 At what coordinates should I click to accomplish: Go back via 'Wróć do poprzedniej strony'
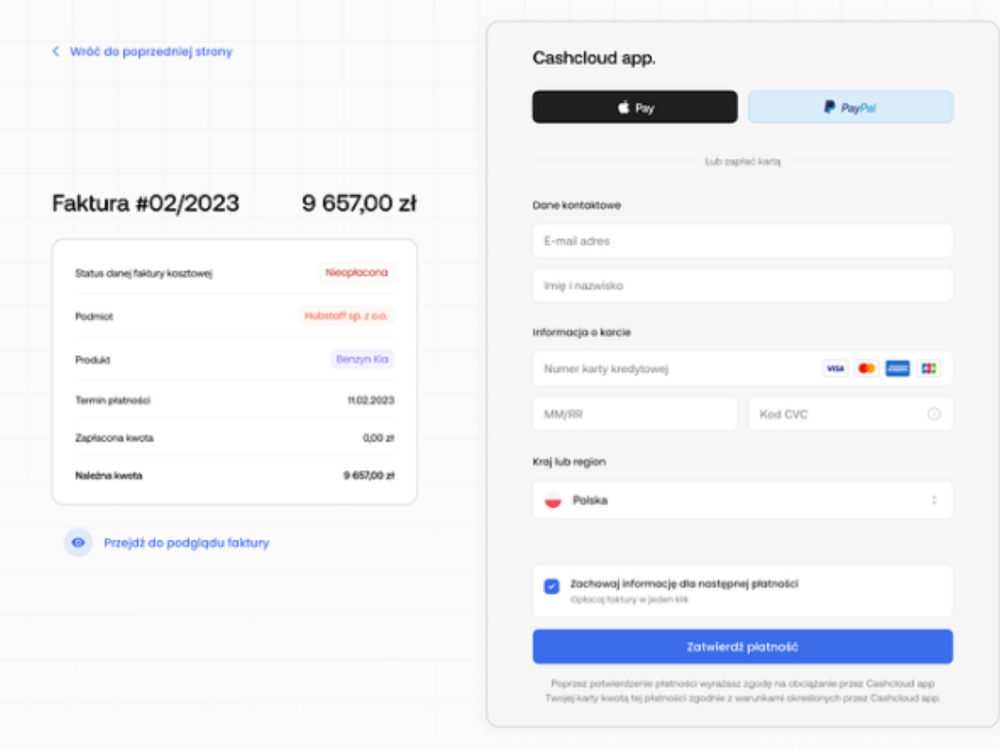(x=151, y=52)
